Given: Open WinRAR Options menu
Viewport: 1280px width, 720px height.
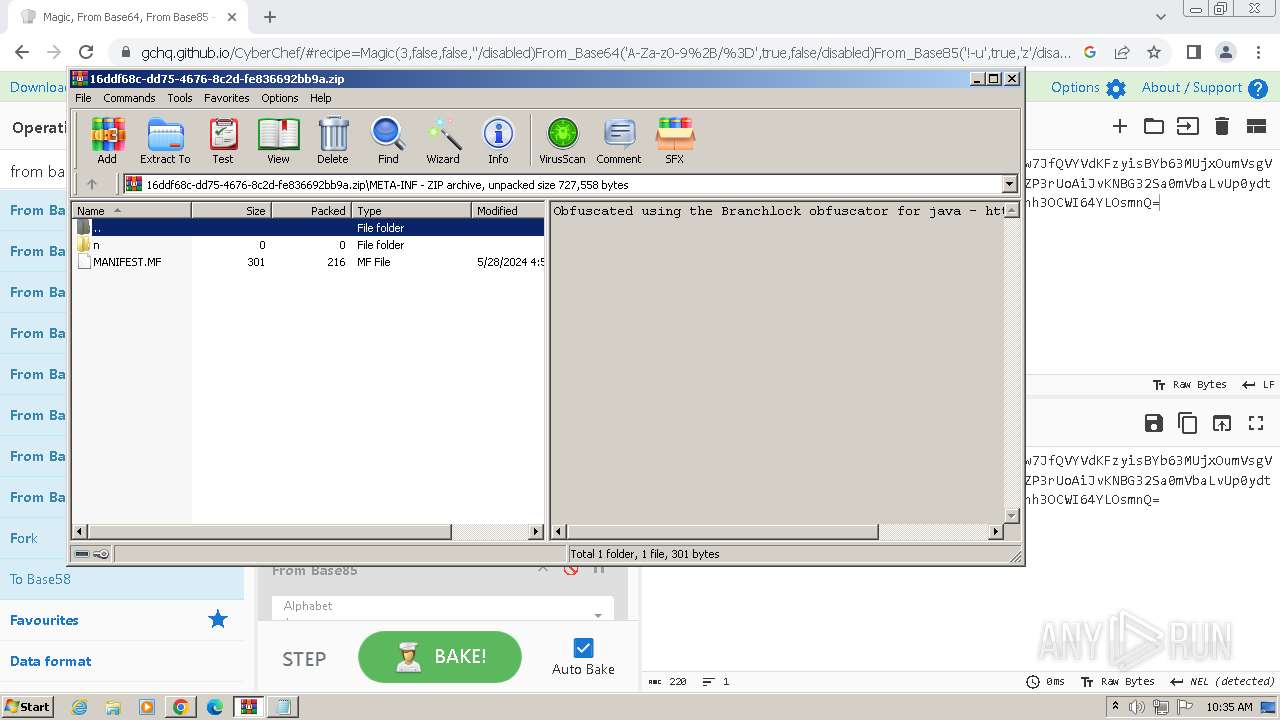Looking at the screenshot, I should tap(280, 98).
